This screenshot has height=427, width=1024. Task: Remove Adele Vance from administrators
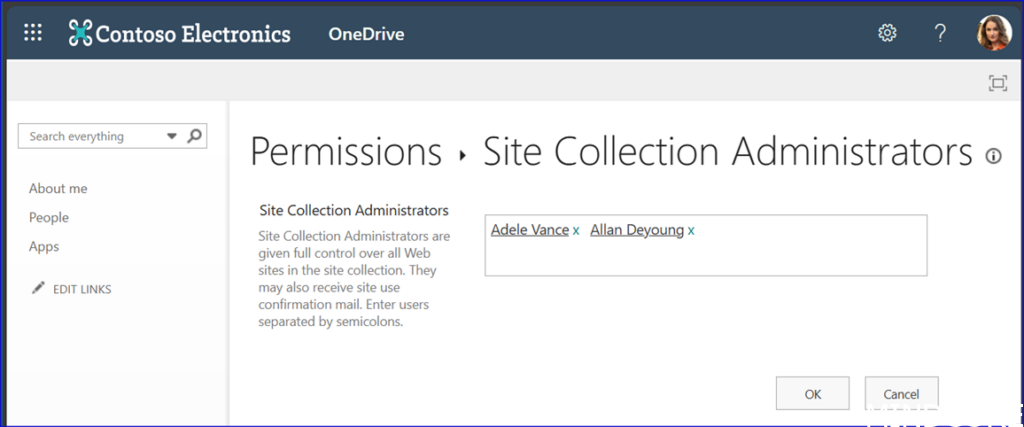point(576,231)
